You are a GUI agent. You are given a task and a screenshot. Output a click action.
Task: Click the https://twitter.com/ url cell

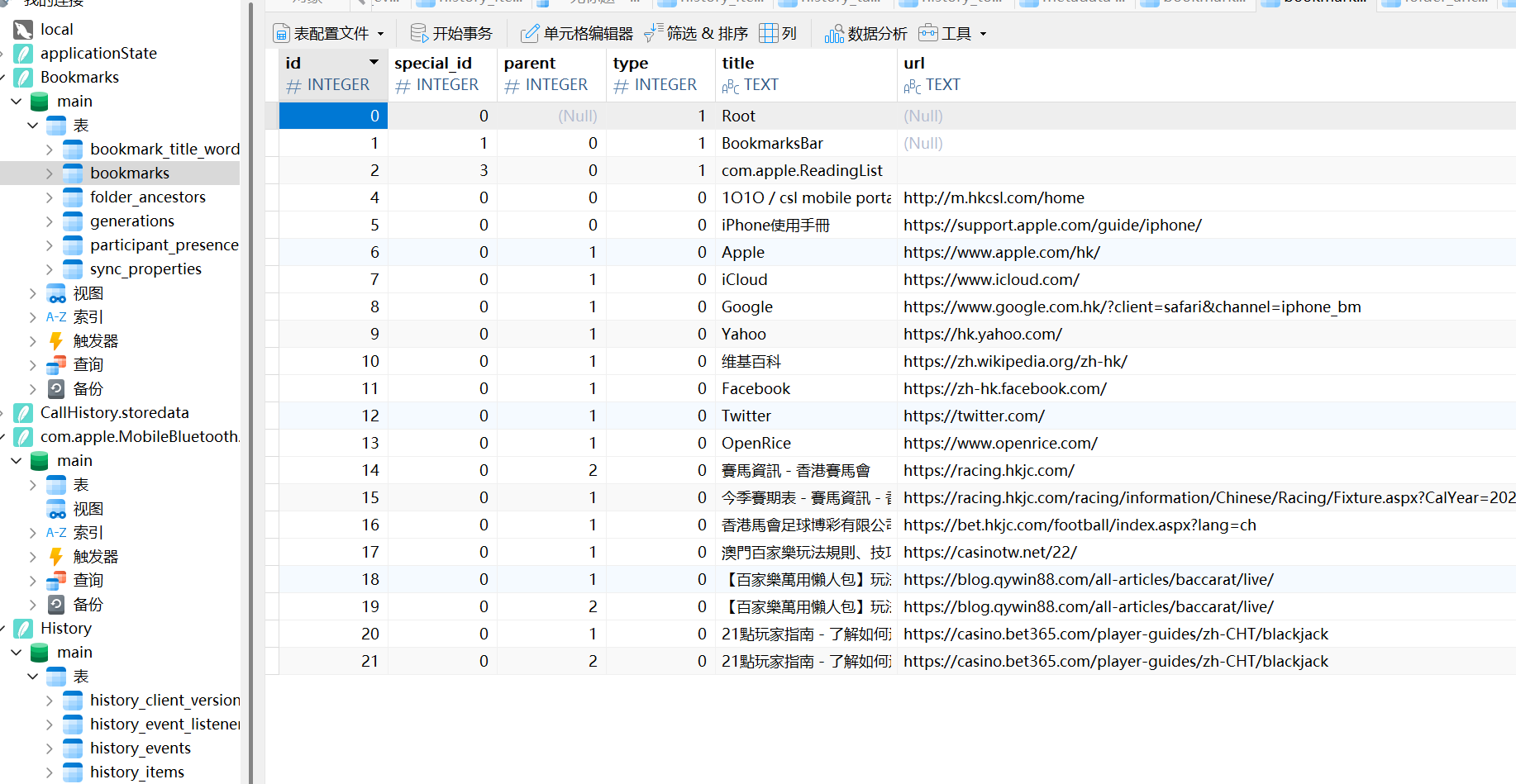click(1207, 416)
